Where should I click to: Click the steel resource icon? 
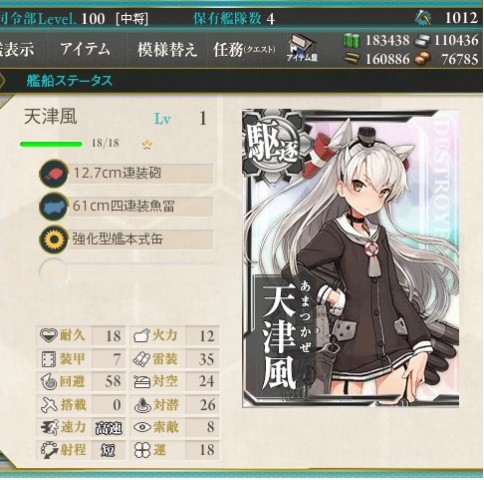(423, 41)
